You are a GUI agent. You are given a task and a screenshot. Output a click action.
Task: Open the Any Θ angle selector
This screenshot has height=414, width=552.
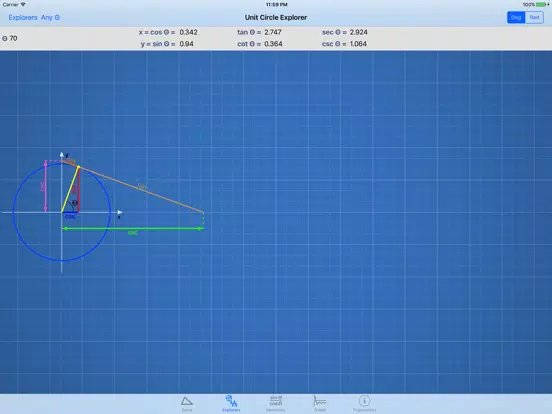(x=50, y=17)
